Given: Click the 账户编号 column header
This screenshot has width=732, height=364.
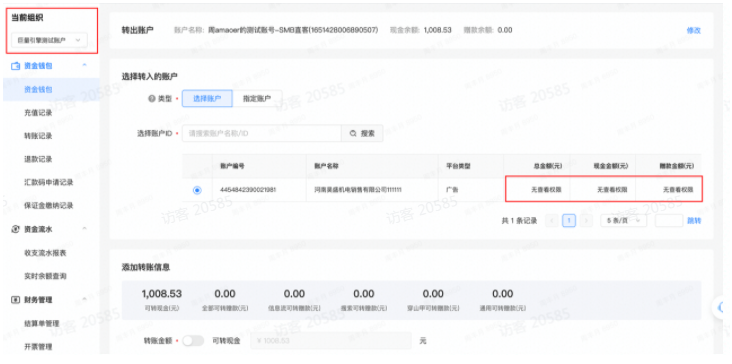Looking at the screenshot, I should pos(232,166).
